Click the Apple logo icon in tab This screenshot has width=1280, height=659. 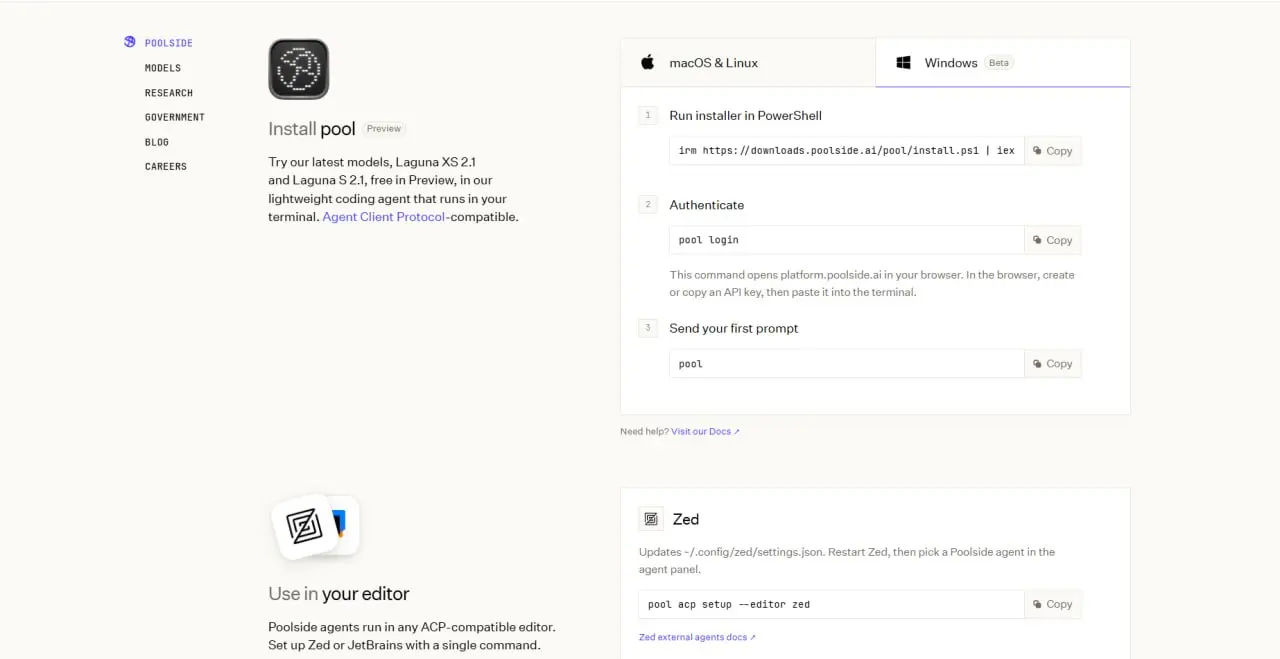point(648,62)
